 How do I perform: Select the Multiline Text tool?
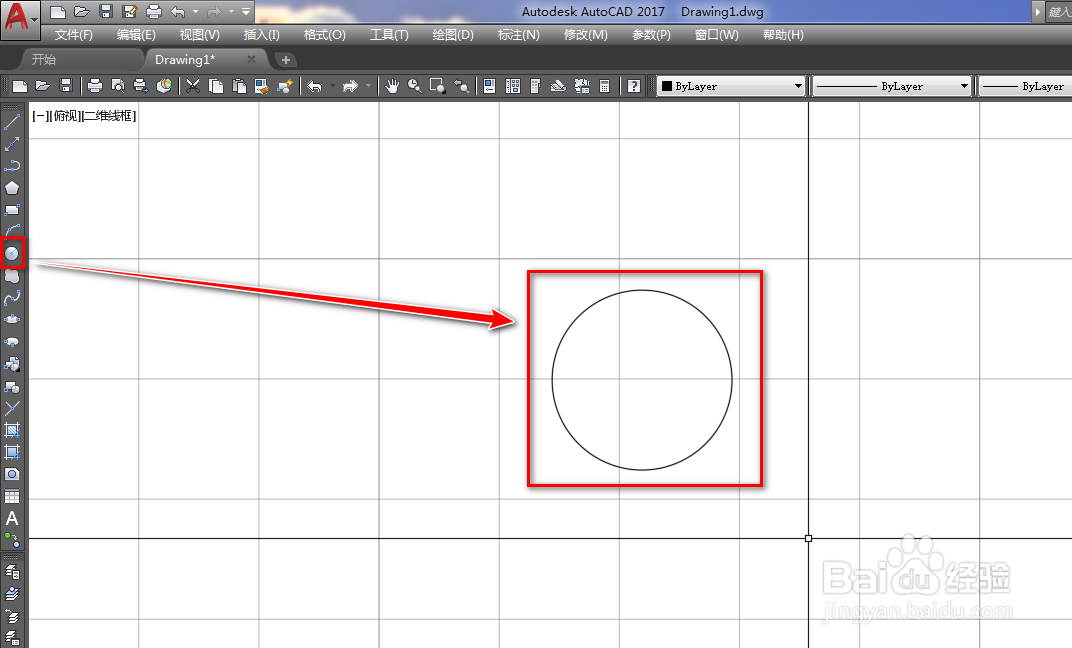[x=12, y=518]
